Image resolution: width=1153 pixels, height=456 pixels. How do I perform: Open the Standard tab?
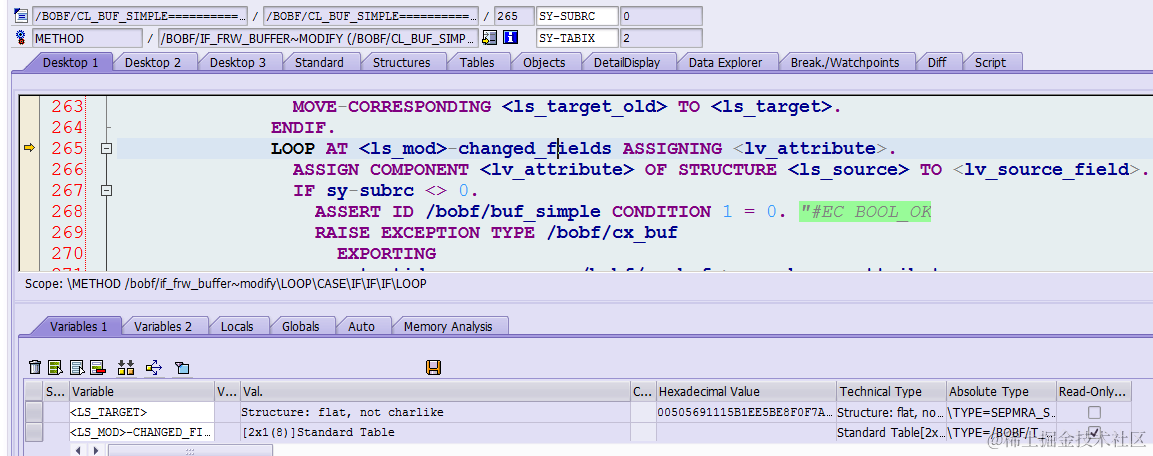319,63
